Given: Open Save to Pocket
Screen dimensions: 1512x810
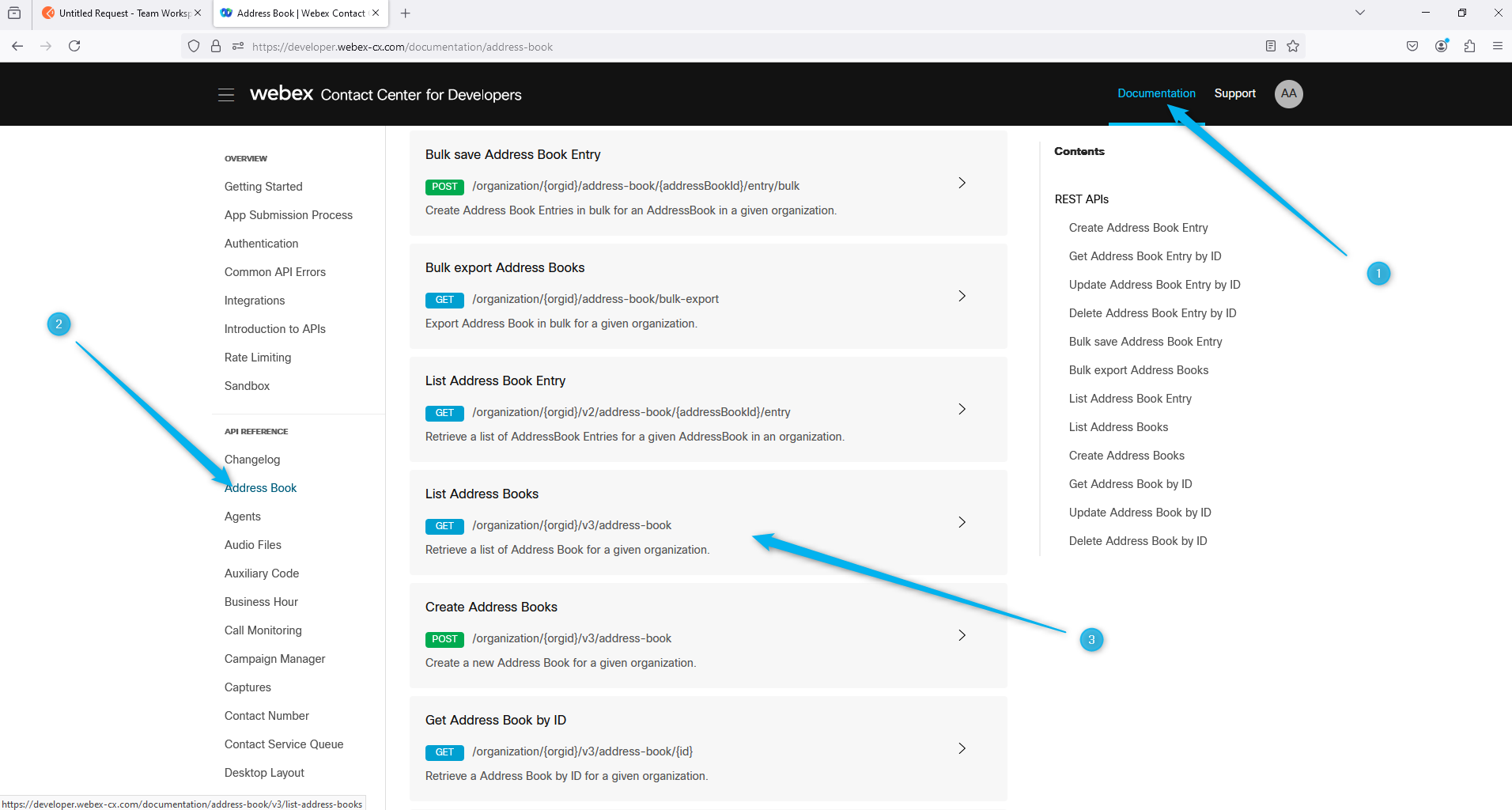Looking at the screenshot, I should [x=1412, y=46].
